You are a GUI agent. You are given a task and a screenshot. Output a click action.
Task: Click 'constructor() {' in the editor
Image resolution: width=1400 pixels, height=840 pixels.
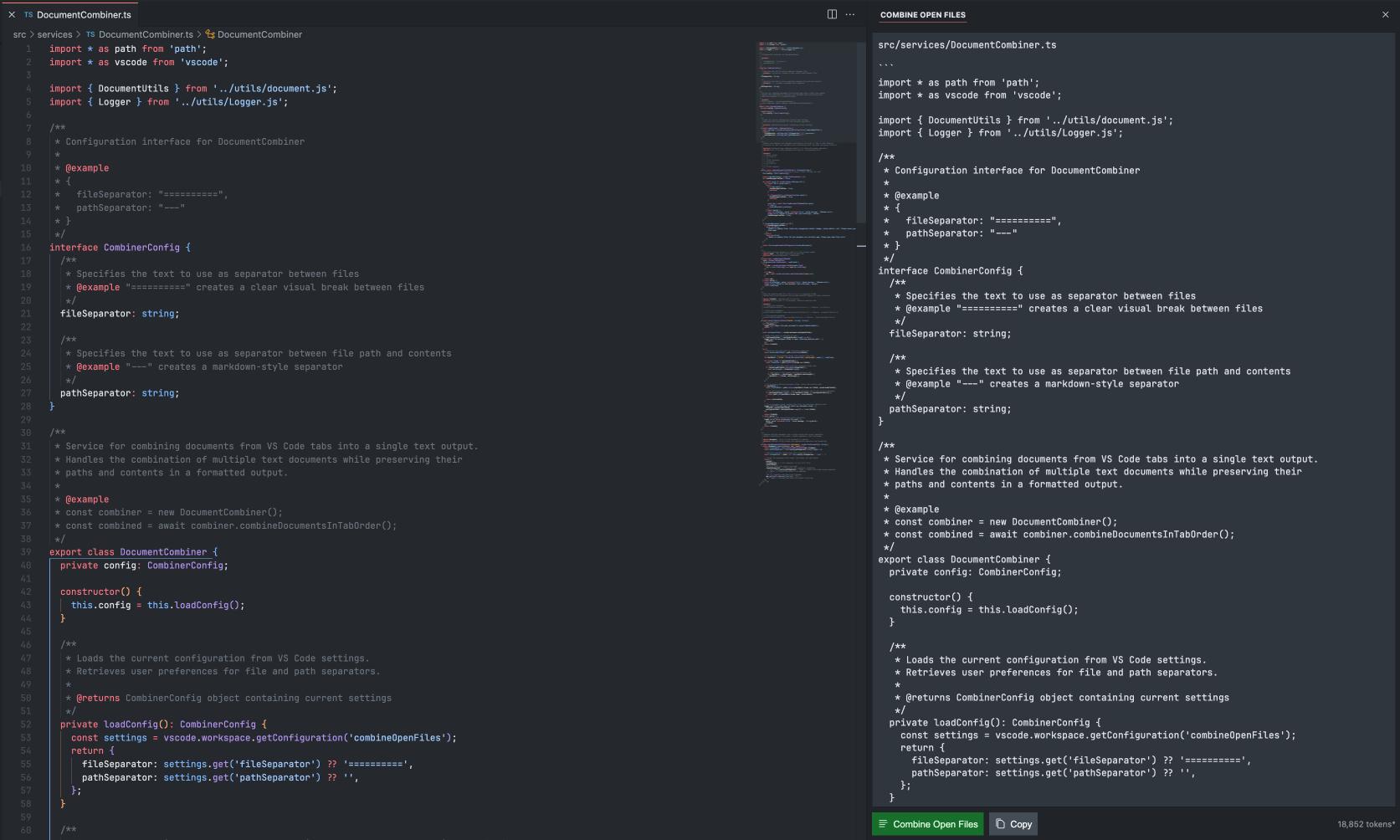(101, 592)
